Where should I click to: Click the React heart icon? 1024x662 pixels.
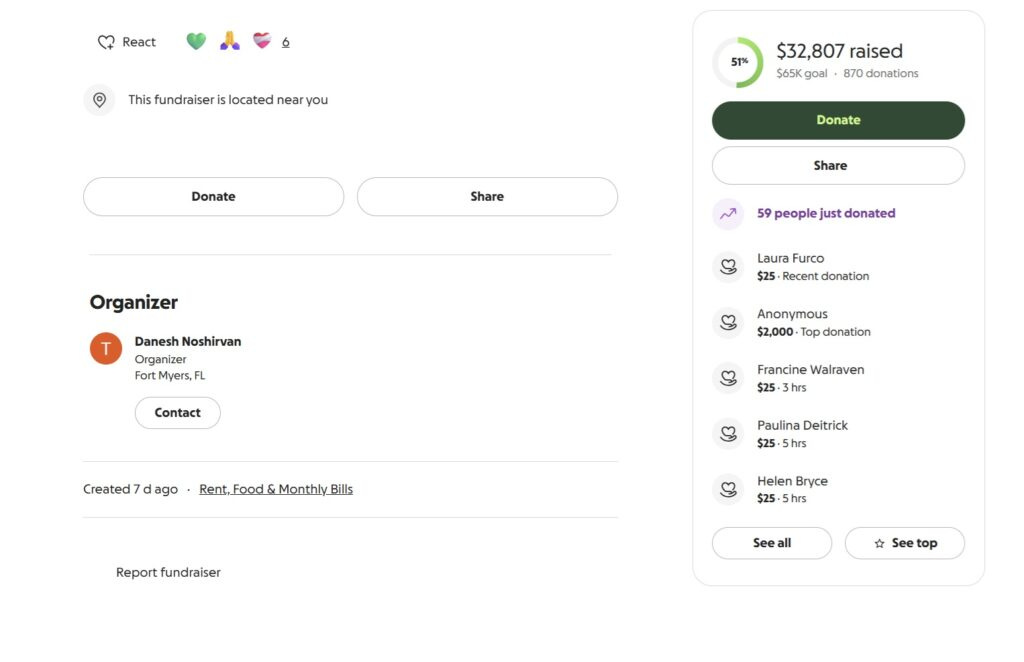click(107, 41)
